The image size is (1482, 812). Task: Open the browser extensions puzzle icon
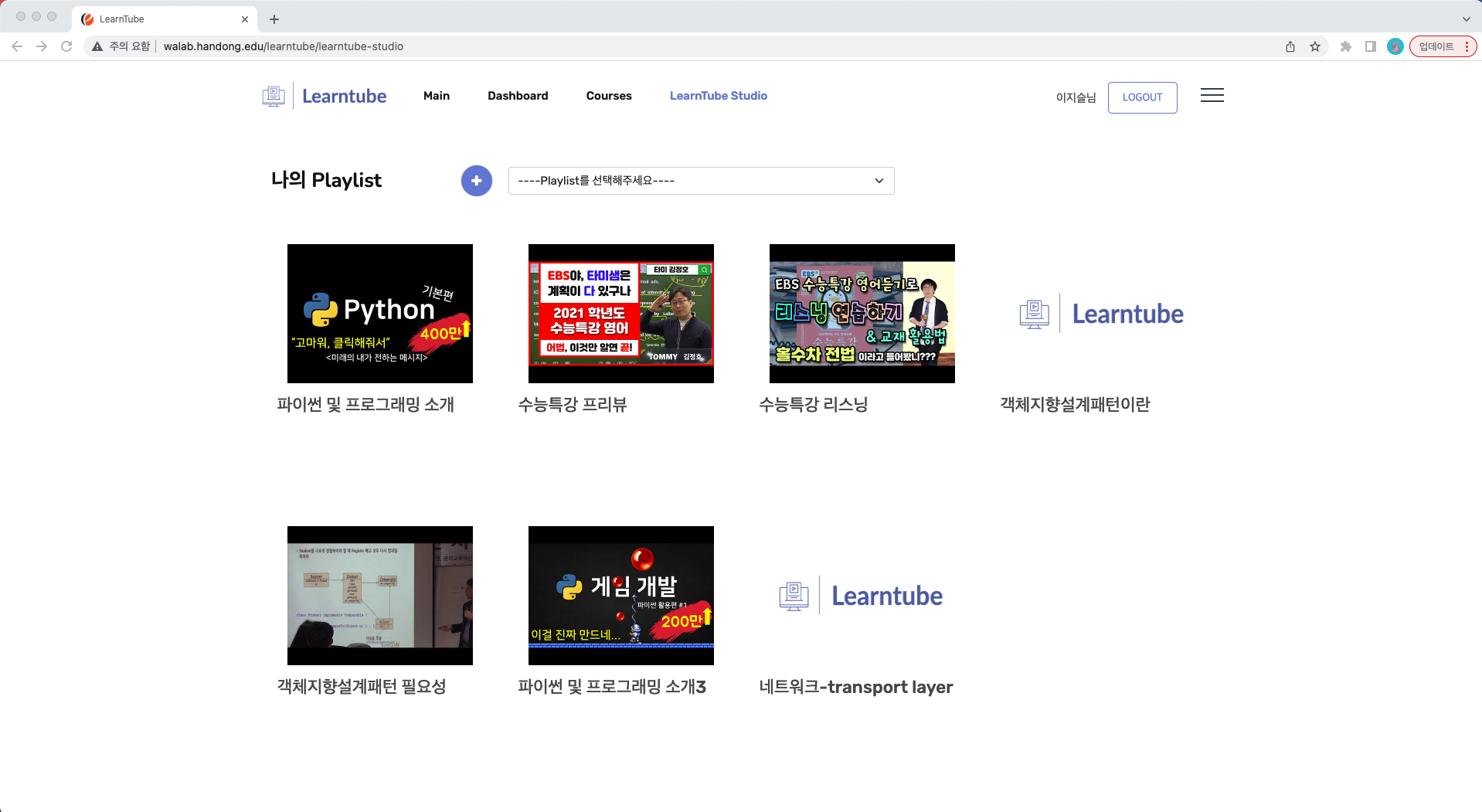(x=1346, y=46)
